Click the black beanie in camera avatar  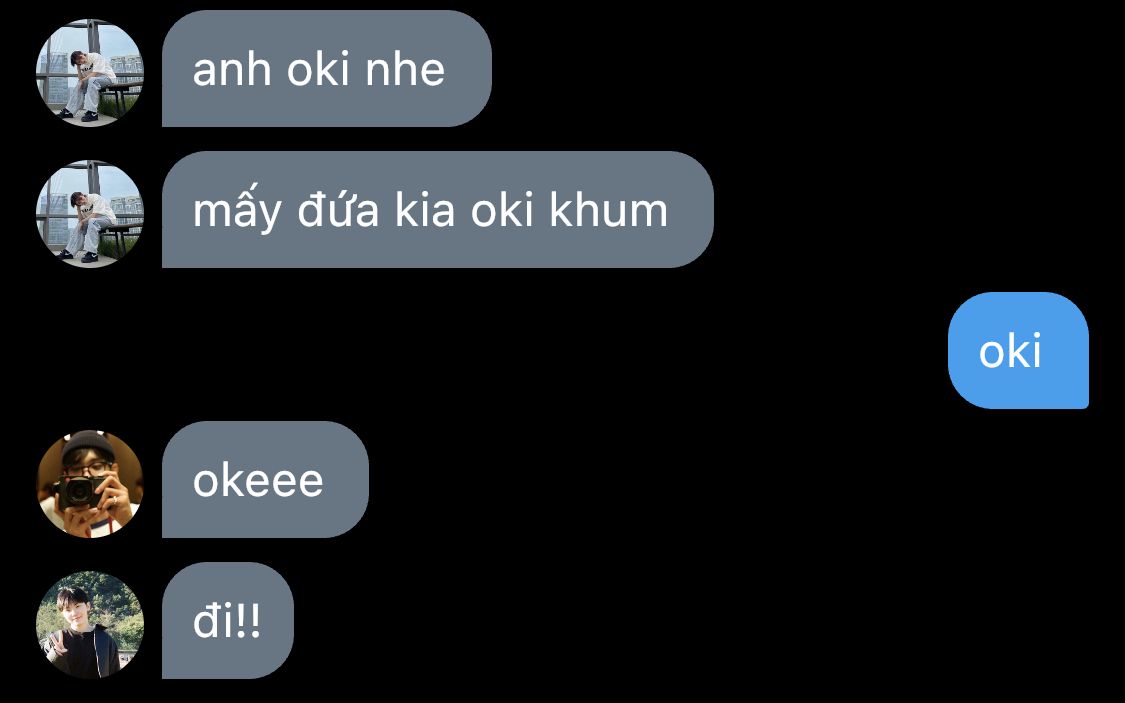click(88, 448)
